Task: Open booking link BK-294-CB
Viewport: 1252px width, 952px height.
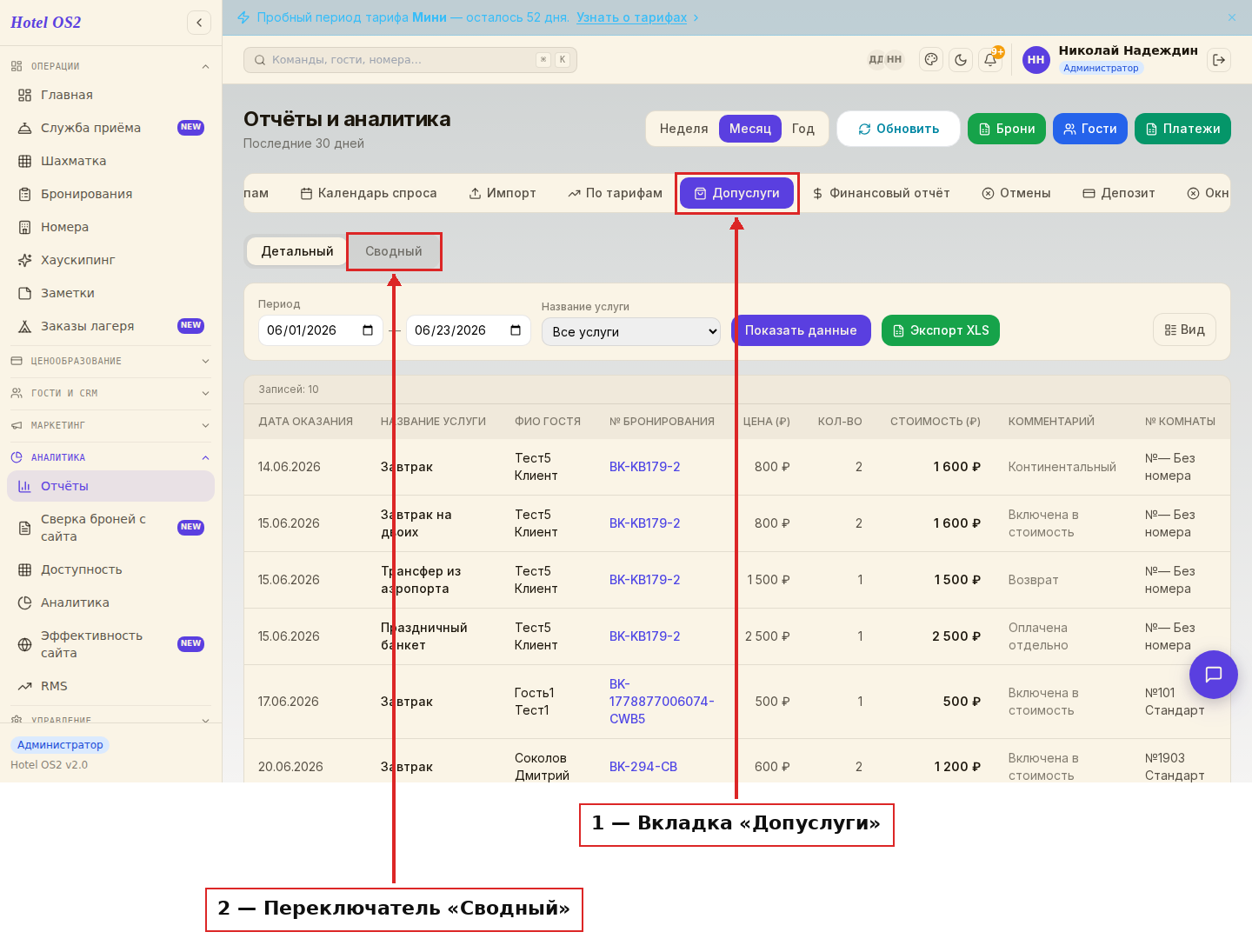Action: coord(643,767)
